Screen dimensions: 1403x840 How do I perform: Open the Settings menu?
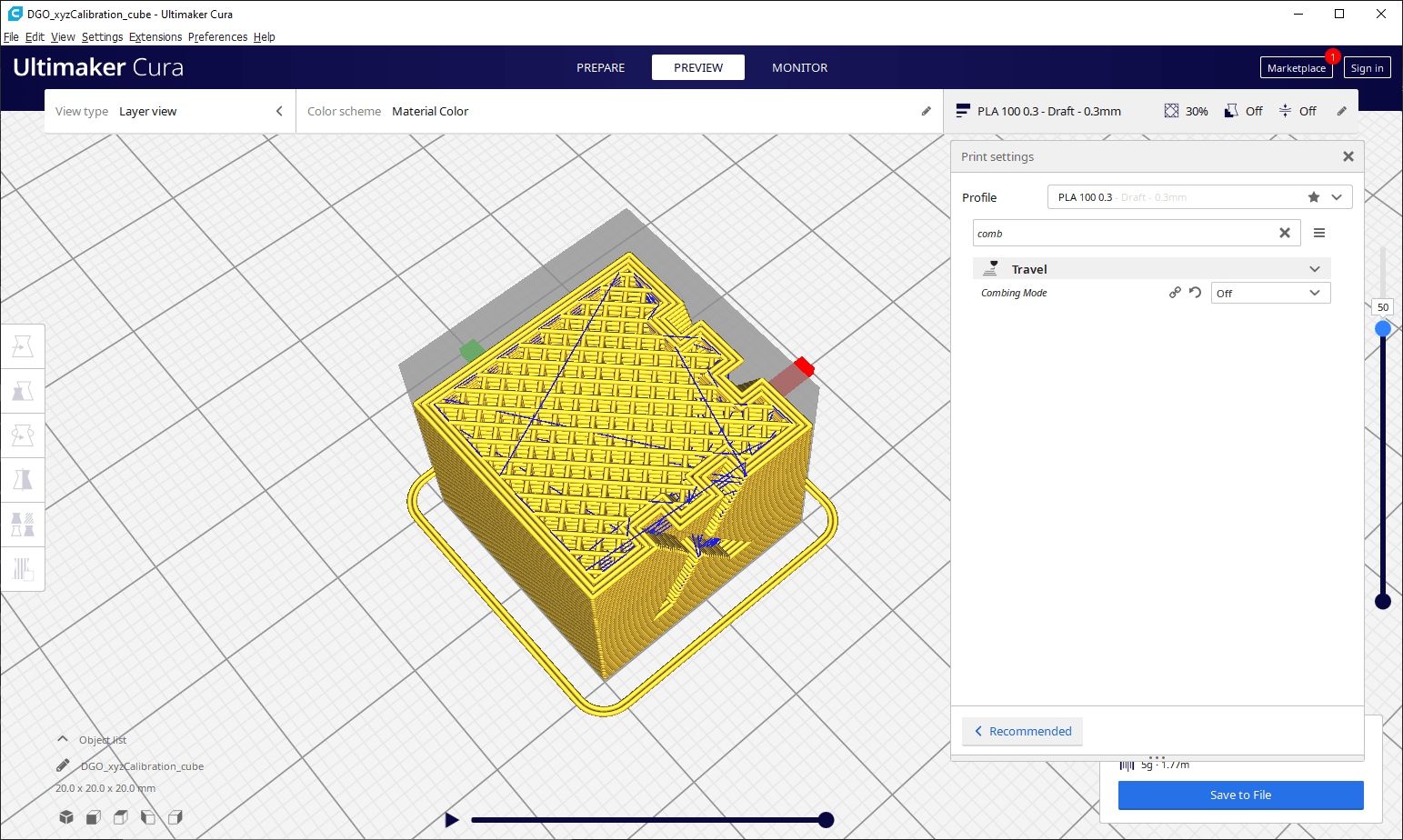(102, 37)
